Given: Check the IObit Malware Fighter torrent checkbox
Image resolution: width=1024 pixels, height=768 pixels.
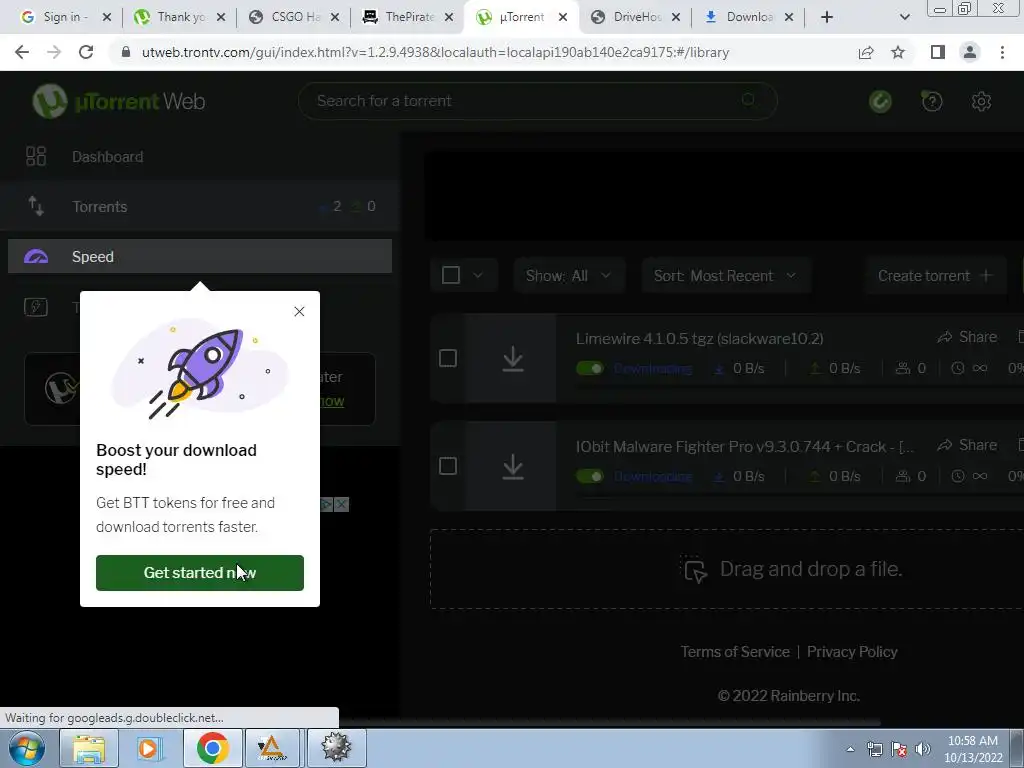Looking at the screenshot, I should pos(448,466).
